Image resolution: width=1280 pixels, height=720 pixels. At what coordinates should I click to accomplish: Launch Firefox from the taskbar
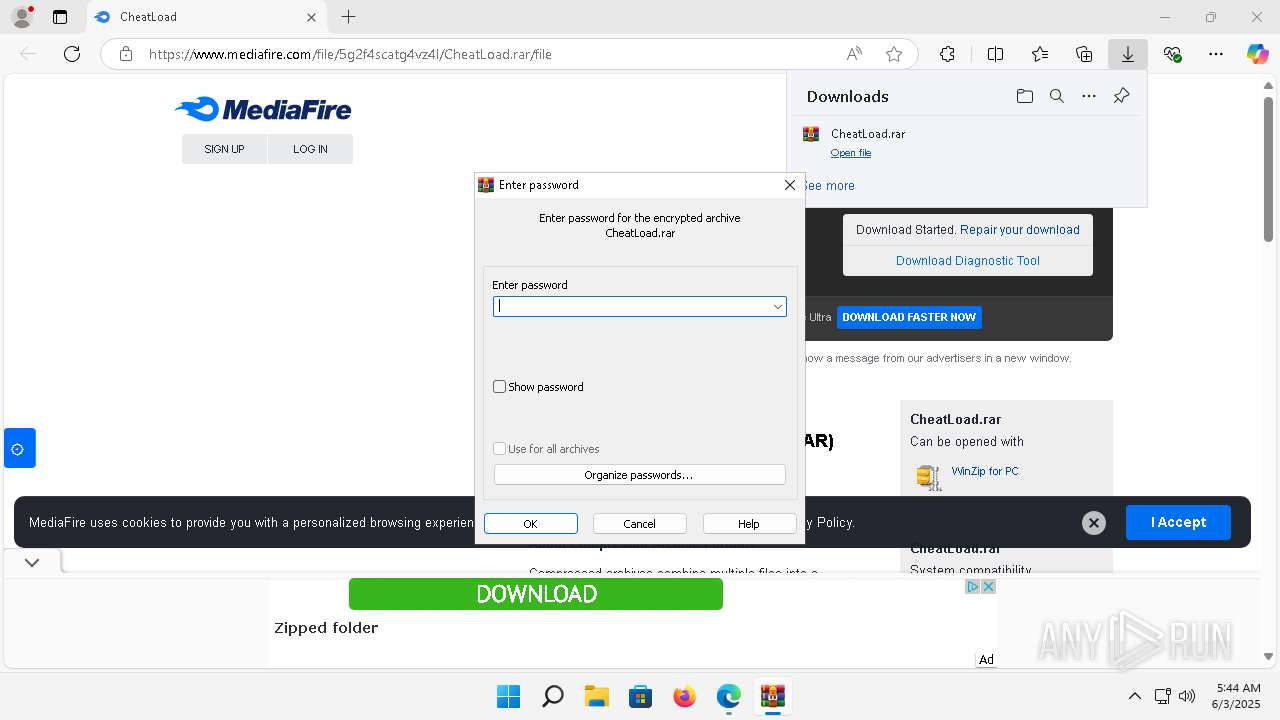684,696
